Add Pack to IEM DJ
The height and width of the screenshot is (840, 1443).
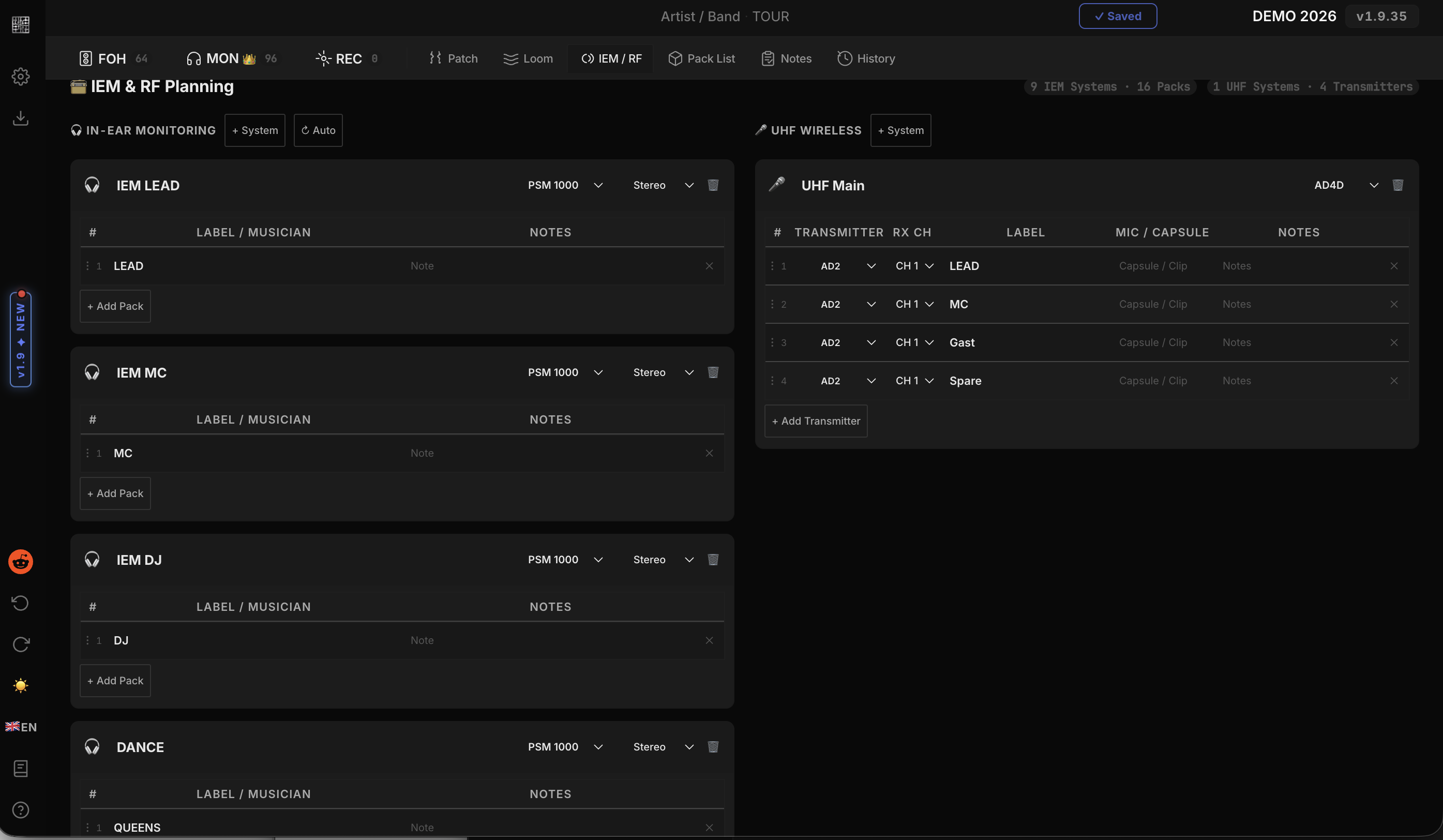pos(115,681)
